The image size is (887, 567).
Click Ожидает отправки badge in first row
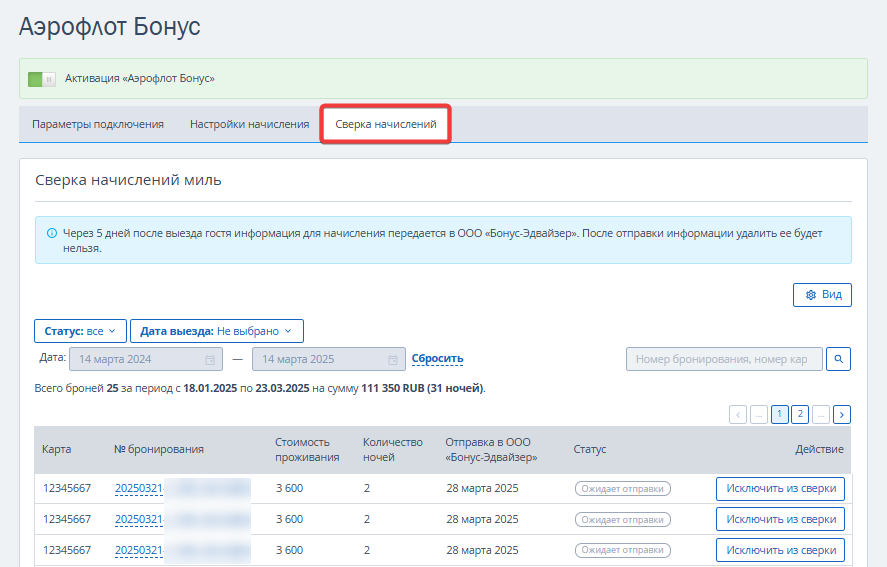click(x=623, y=489)
